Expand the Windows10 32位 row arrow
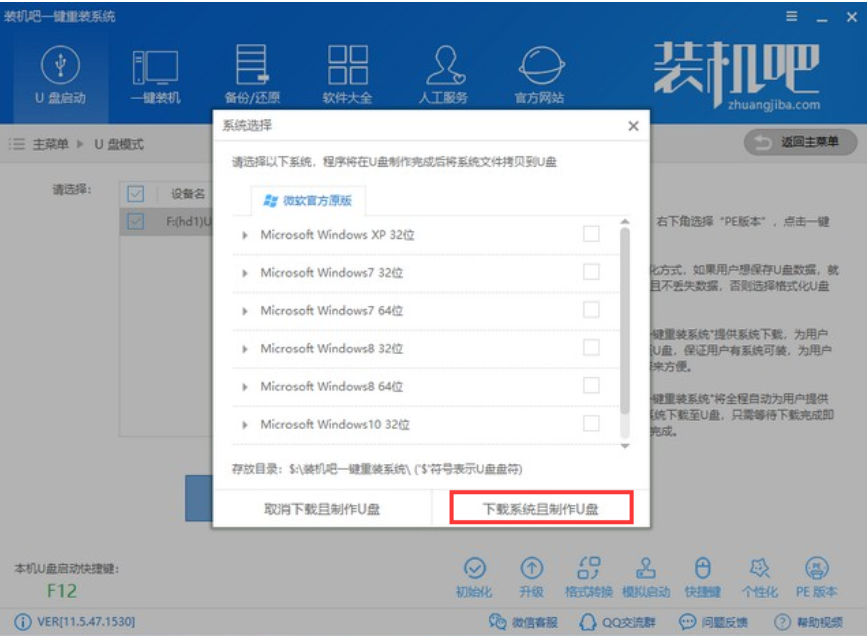 245,425
